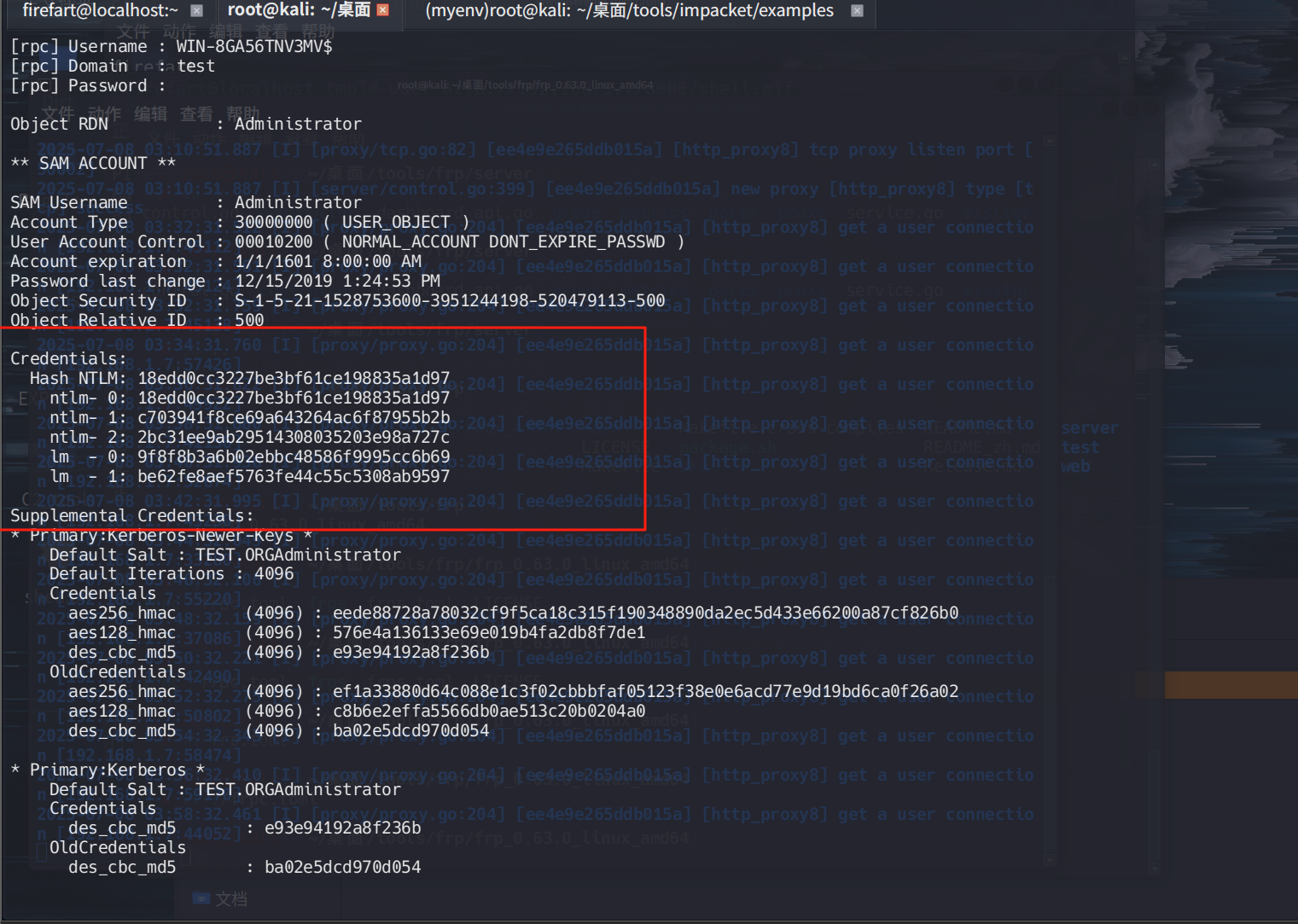
Task: Open the (myenv)root@kali impacket/examples tab
Action: [x=629, y=10]
